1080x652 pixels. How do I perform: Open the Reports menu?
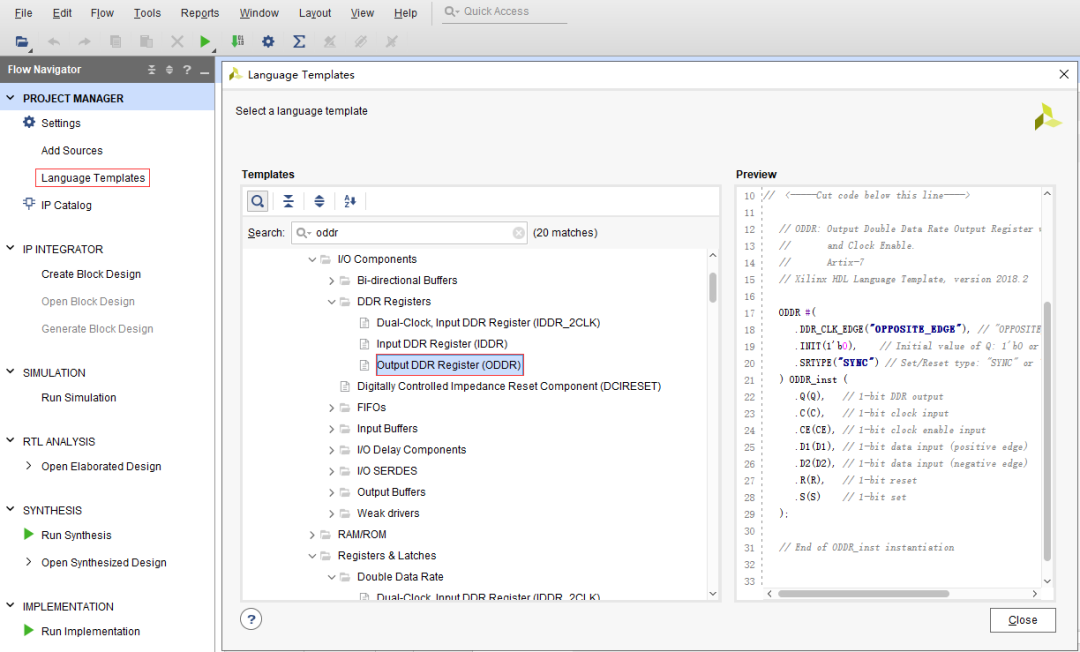point(200,13)
